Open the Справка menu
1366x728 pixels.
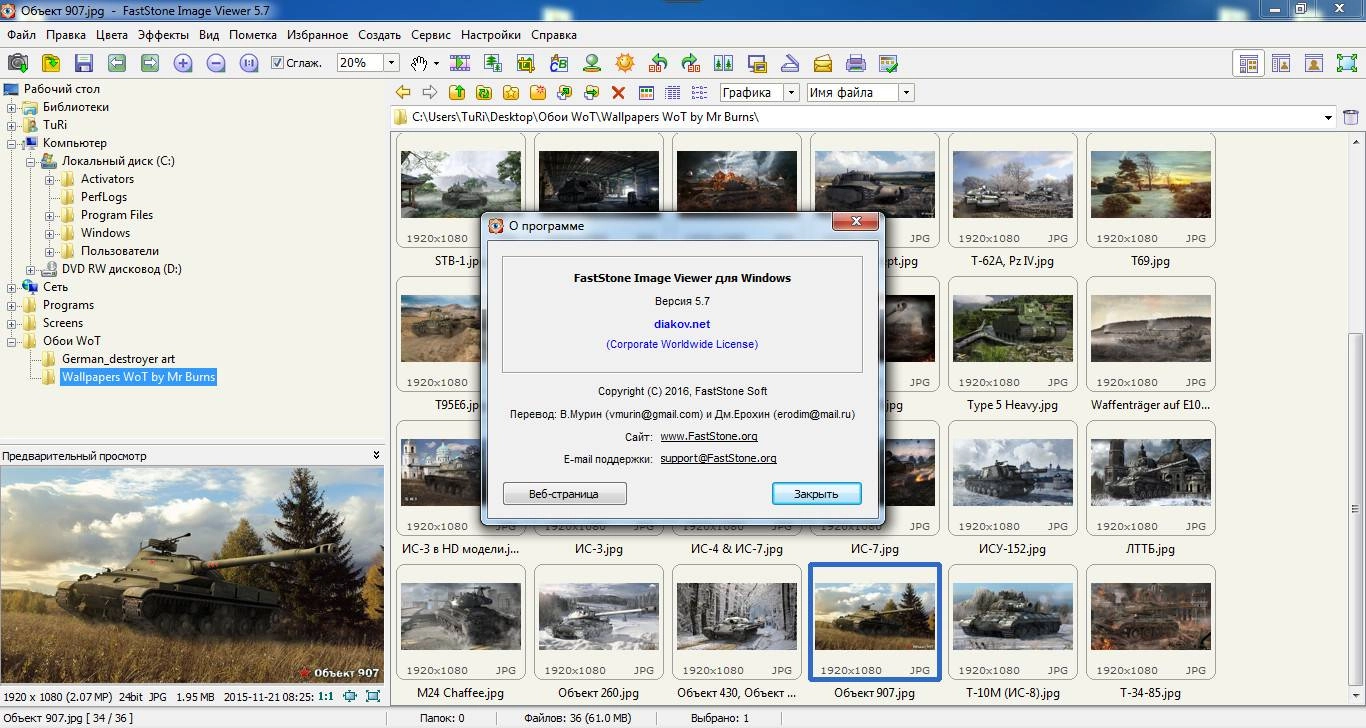click(554, 35)
